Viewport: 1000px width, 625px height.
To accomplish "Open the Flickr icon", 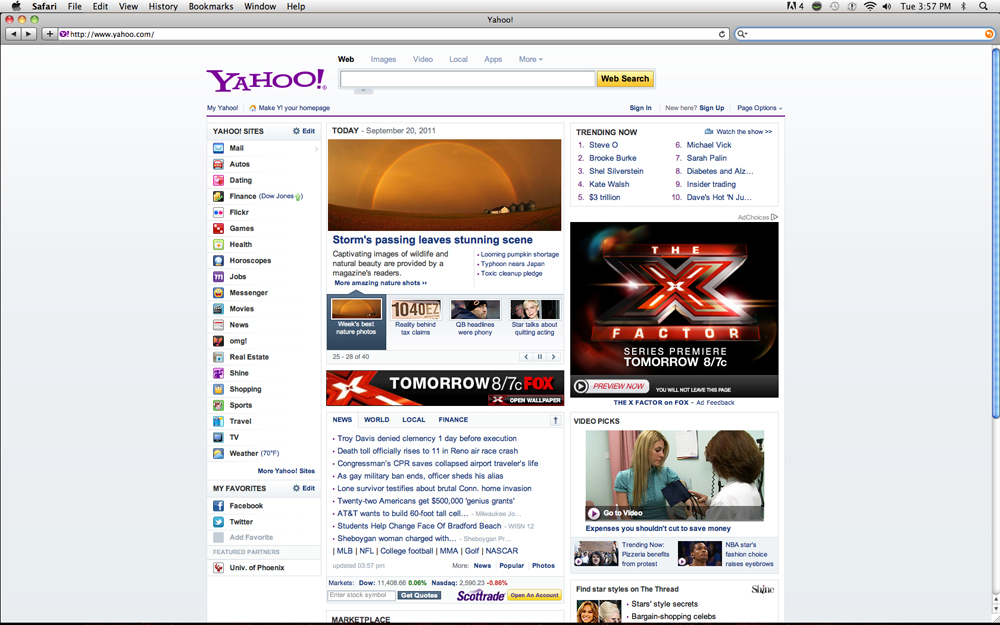I will click(x=218, y=212).
